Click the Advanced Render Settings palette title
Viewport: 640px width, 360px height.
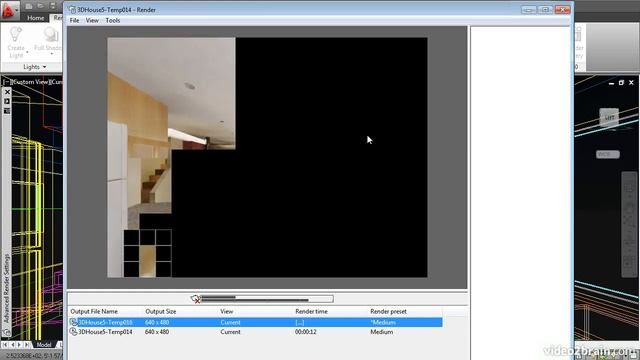pos(7,288)
